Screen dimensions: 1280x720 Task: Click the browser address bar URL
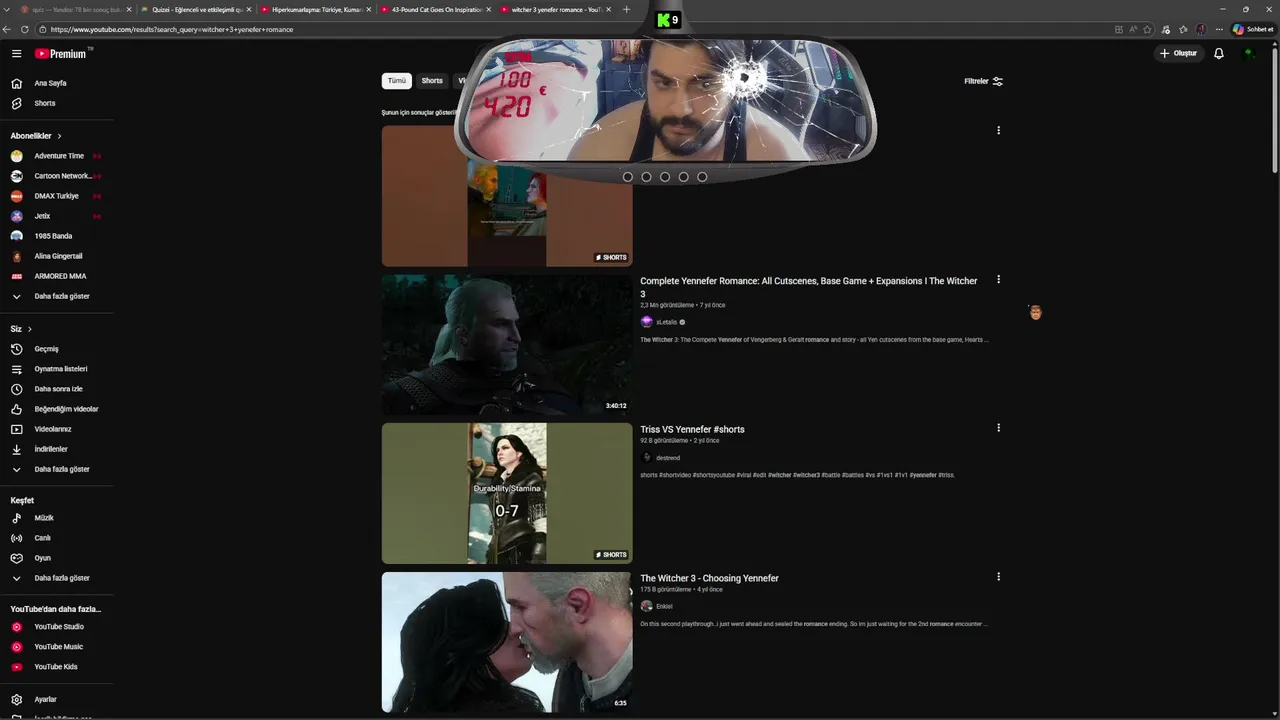pos(172,29)
